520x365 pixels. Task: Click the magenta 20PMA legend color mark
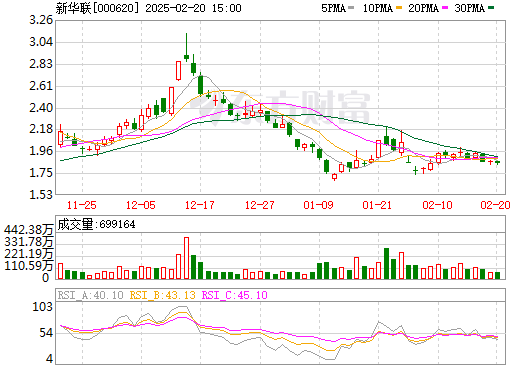coord(445,8)
